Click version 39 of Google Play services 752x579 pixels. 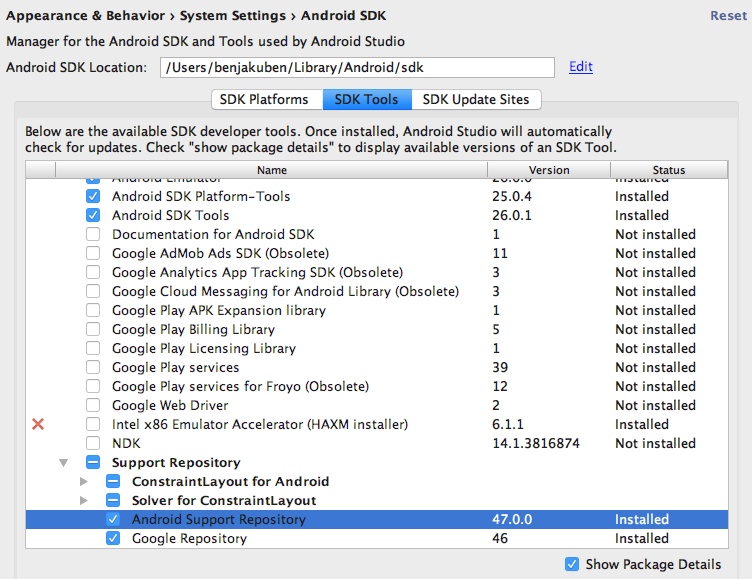500,367
